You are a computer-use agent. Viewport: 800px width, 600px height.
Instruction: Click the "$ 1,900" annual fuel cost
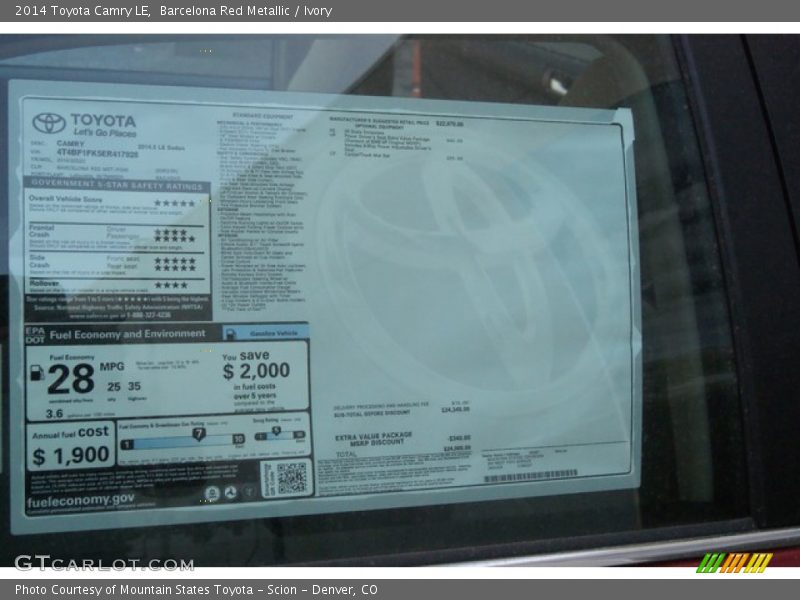[x=70, y=455]
